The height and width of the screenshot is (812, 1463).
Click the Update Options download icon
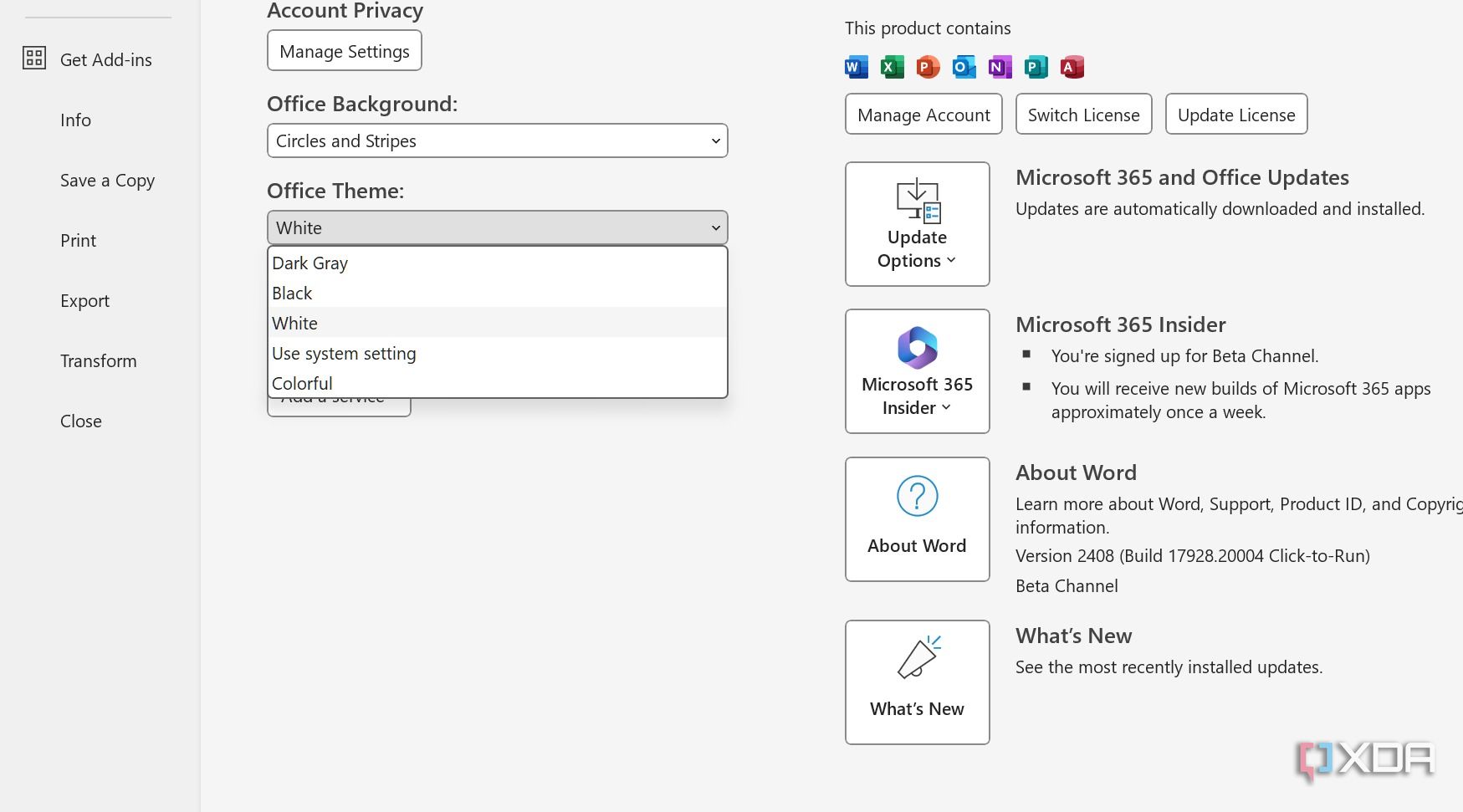tap(918, 201)
